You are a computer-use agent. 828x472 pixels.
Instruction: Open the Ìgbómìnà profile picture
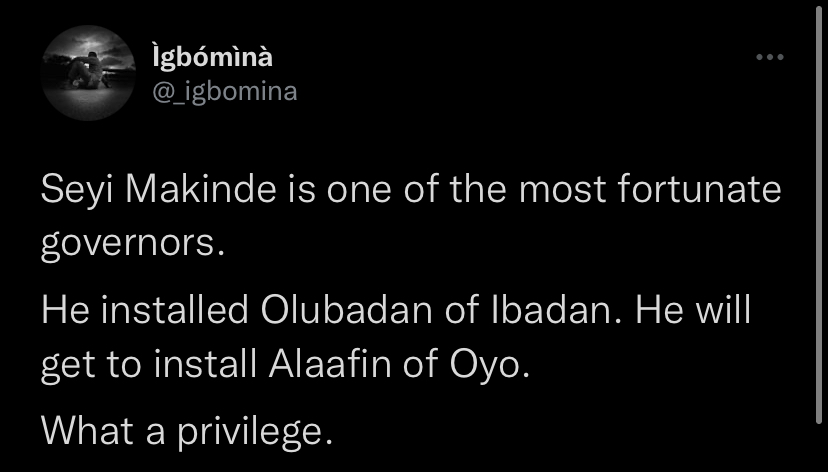[x=90, y=73]
